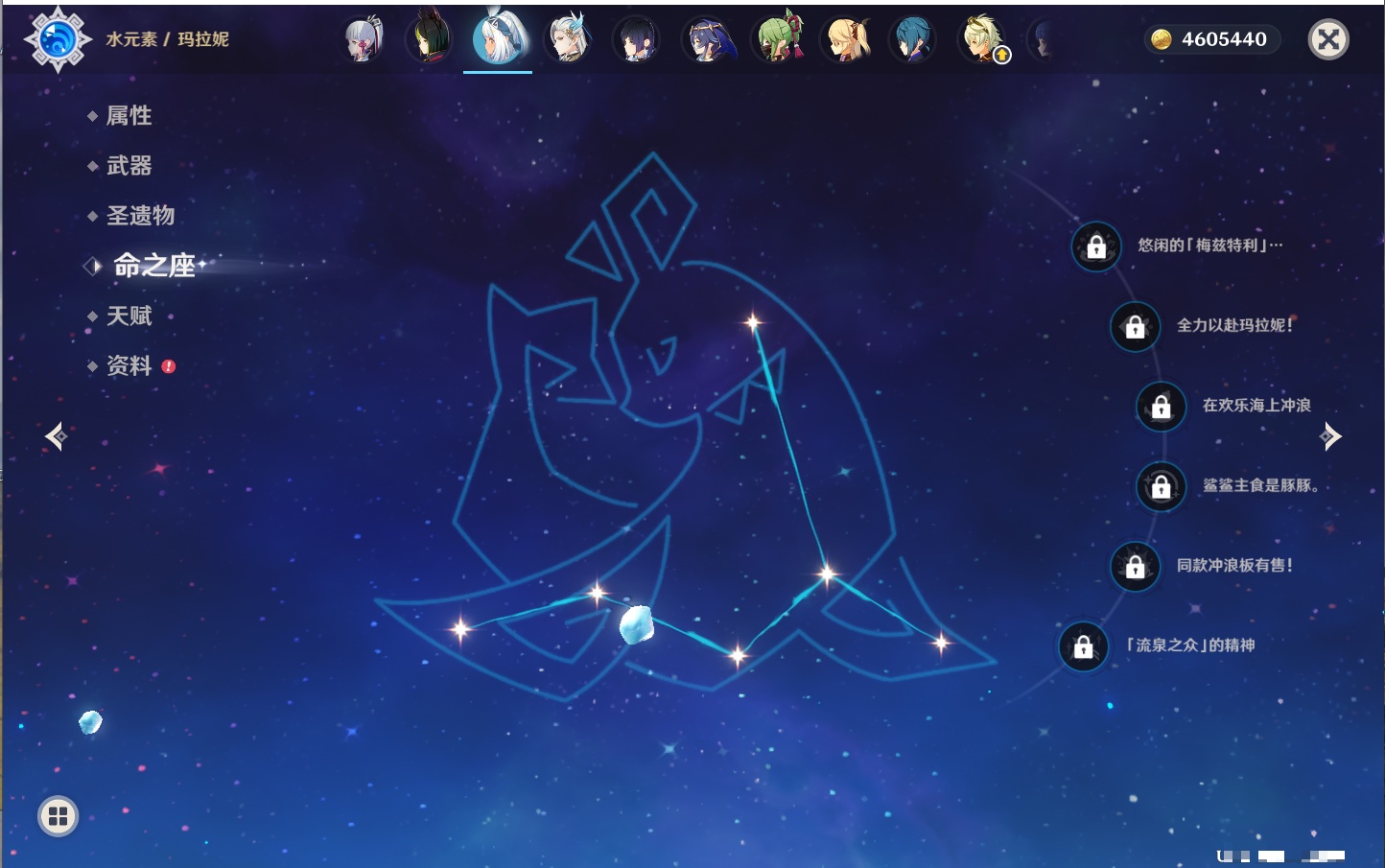Click the hydro element emblem beside 水元素
The height and width of the screenshot is (868, 1385).
[58, 39]
